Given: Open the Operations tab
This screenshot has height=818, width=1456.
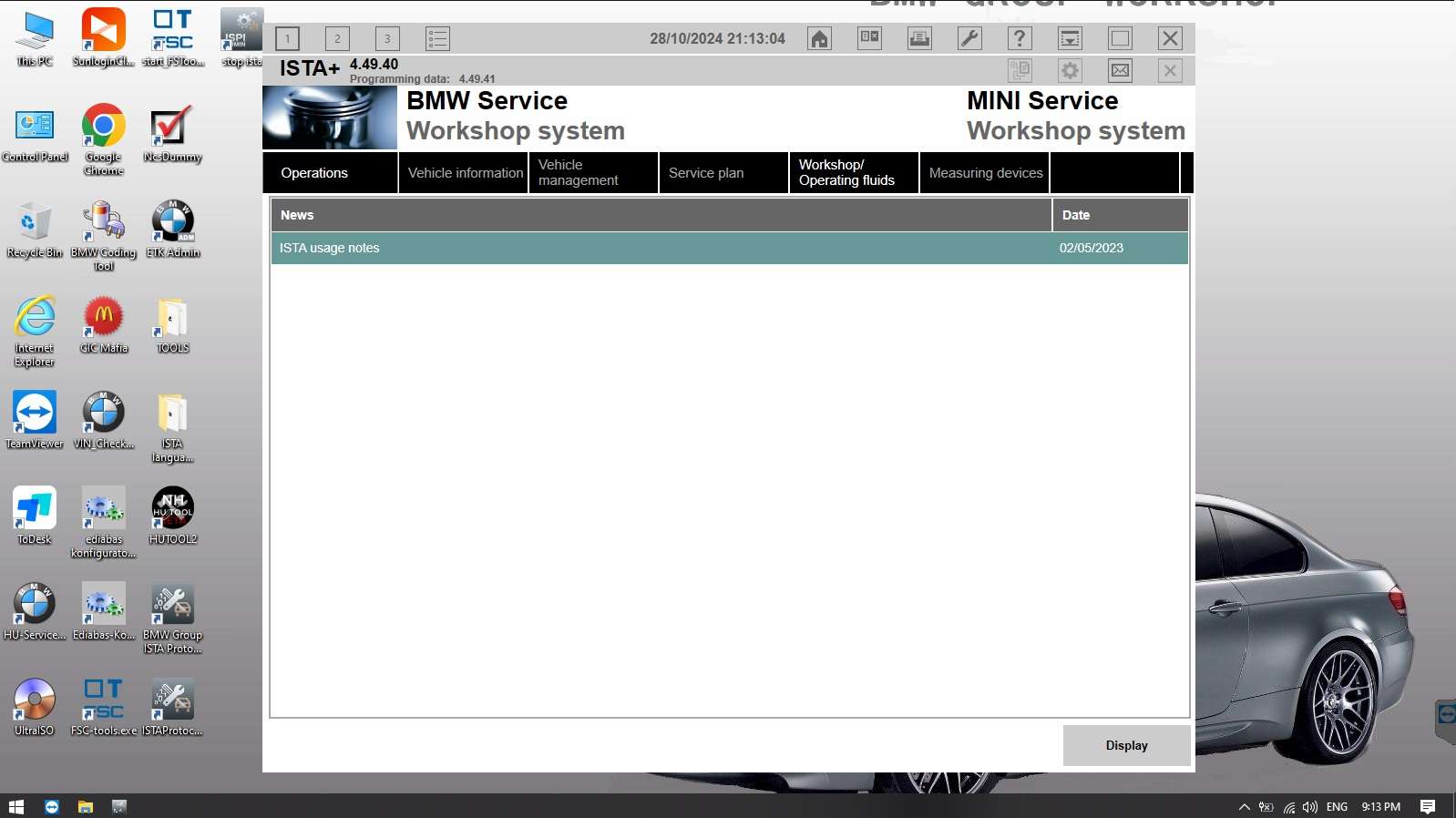Looking at the screenshot, I should 331,173.
